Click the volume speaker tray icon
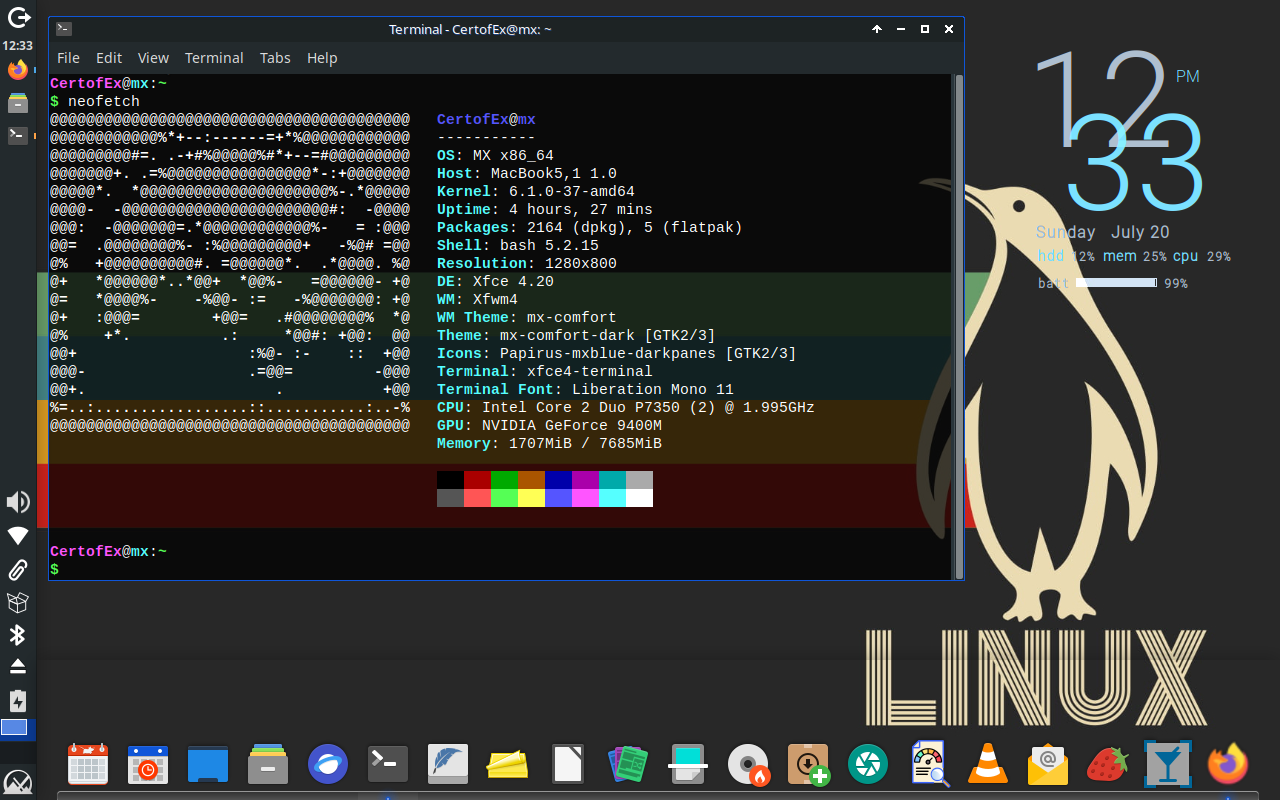 [18, 502]
